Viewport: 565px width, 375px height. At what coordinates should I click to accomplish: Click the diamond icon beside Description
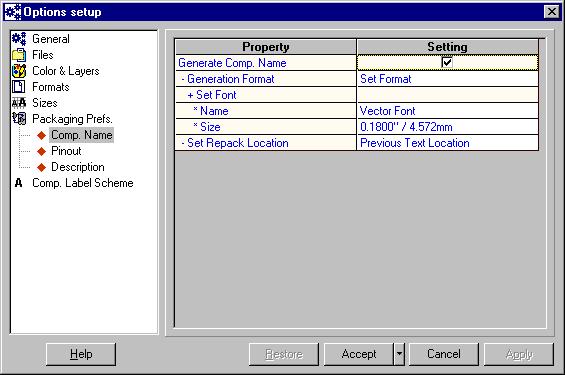click(41, 167)
